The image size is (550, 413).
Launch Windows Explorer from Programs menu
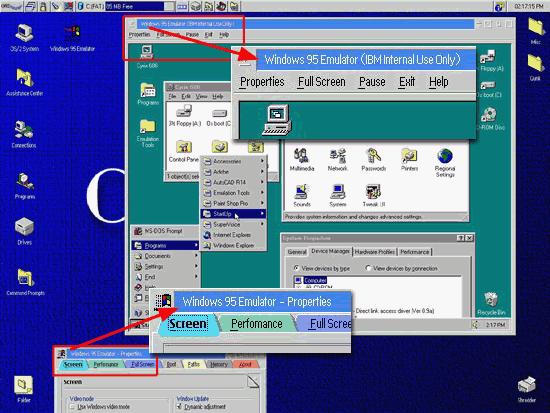234,245
